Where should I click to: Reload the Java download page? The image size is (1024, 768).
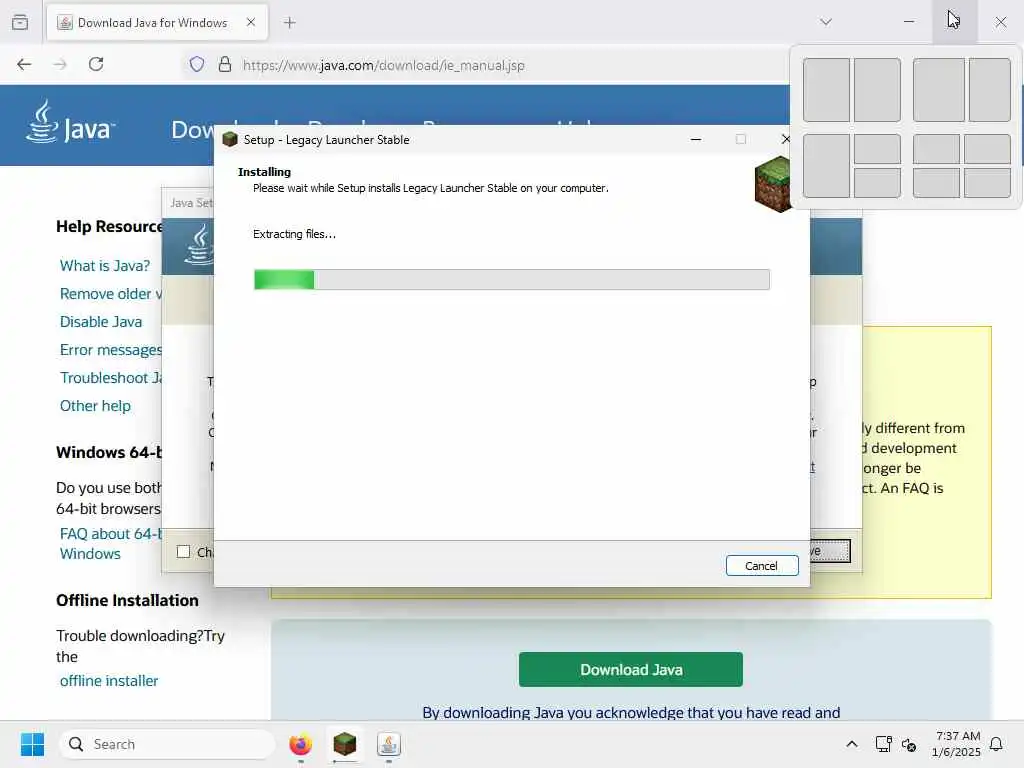pos(96,64)
